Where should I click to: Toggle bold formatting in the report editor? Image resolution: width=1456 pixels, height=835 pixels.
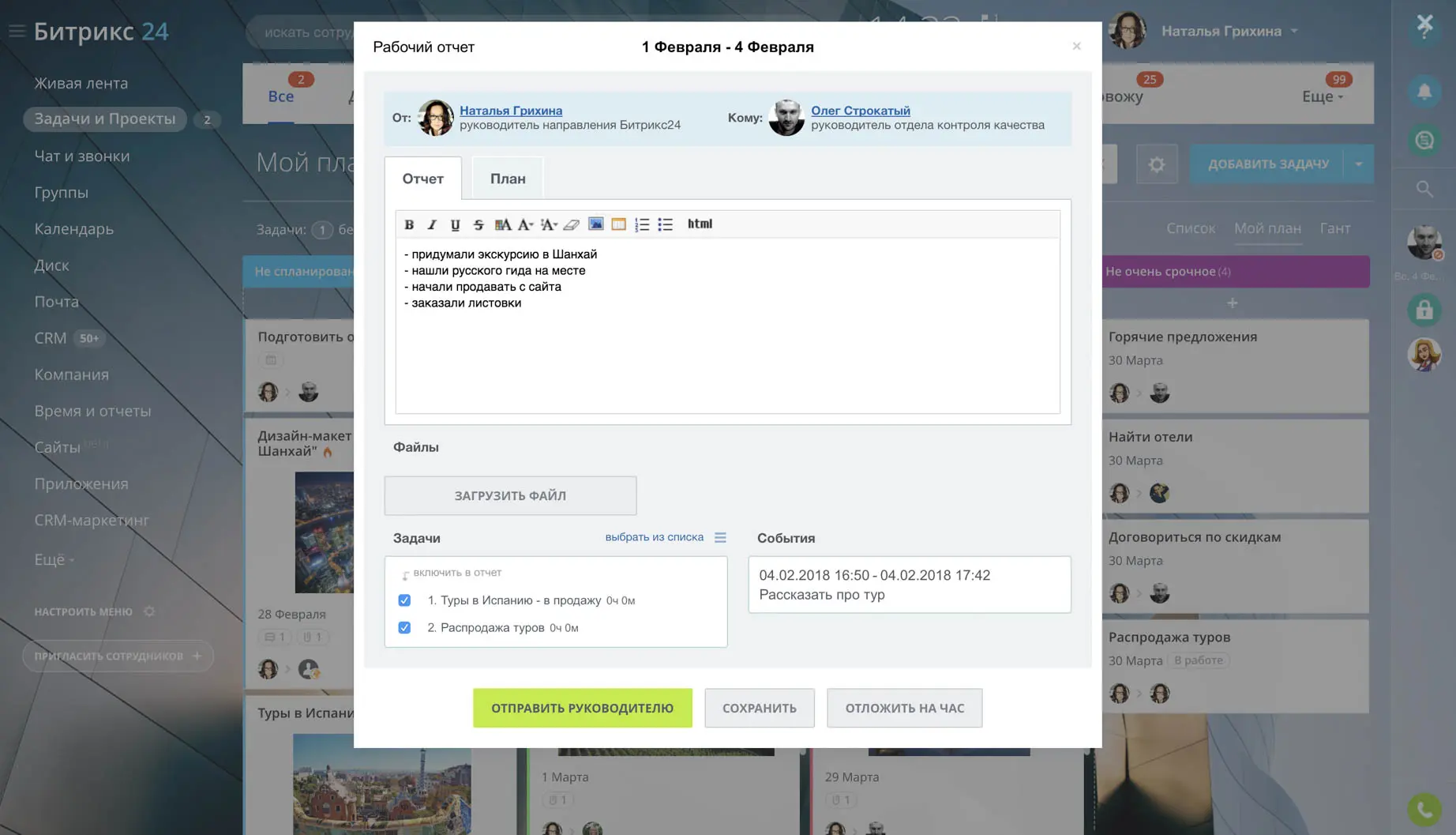(409, 224)
